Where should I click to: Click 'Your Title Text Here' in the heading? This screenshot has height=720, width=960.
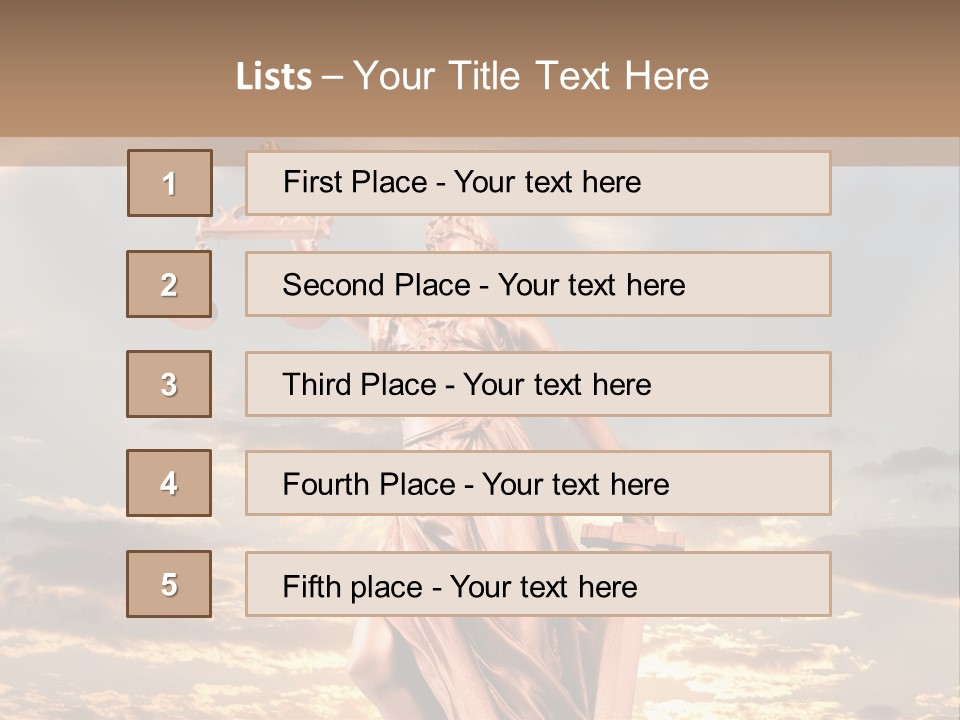click(x=531, y=76)
